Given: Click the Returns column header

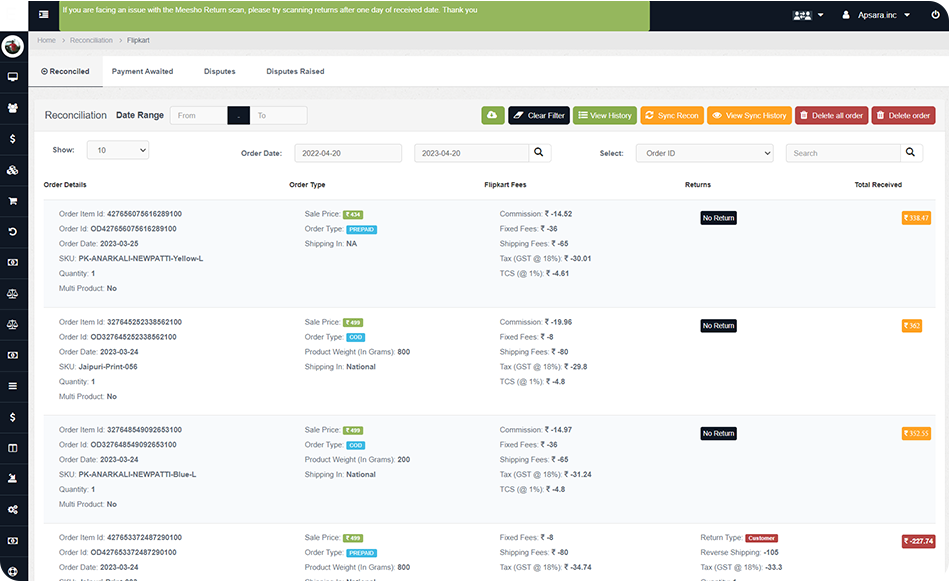Looking at the screenshot, I should [x=698, y=185].
